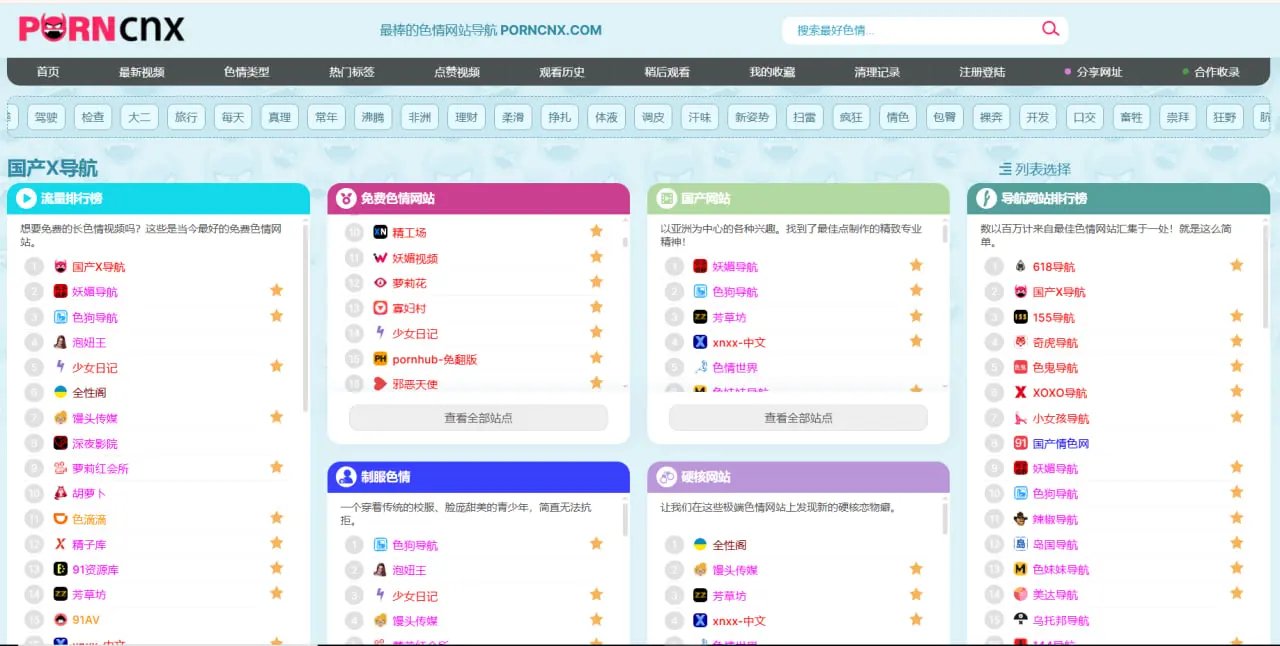Open the 深夜影院 link in 流量排行榜

[x=95, y=443]
